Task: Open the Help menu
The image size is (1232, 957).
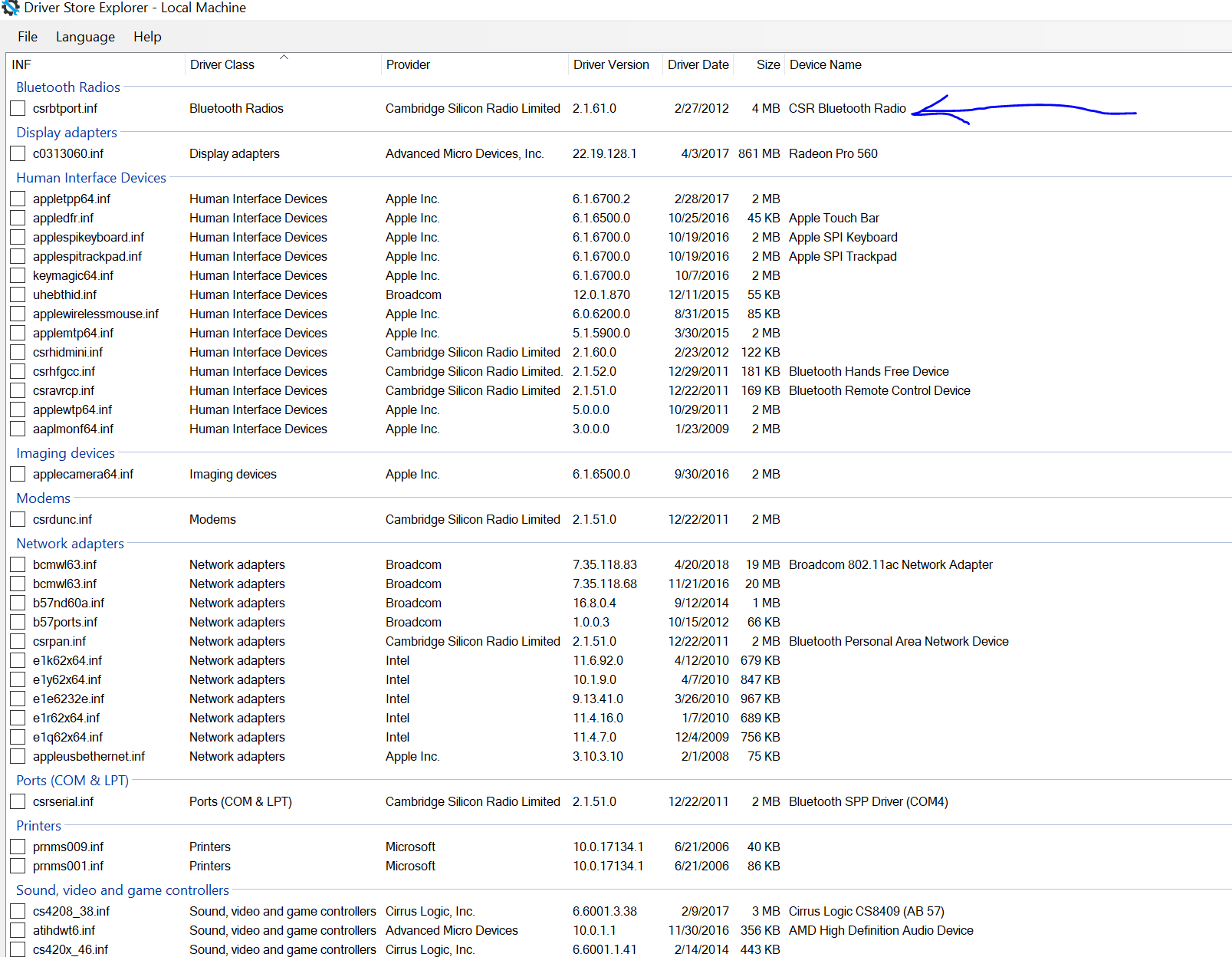Action: click(x=147, y=37)
